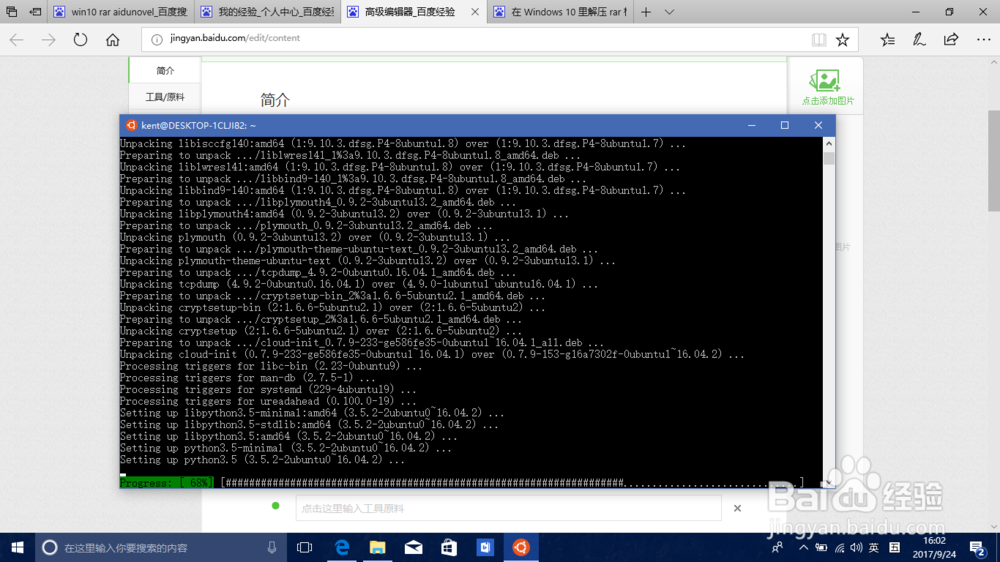Click up arrow of terminal scrollbar
The width and height of the screenshot is (1000, 562).
click(x=828, y=144)
